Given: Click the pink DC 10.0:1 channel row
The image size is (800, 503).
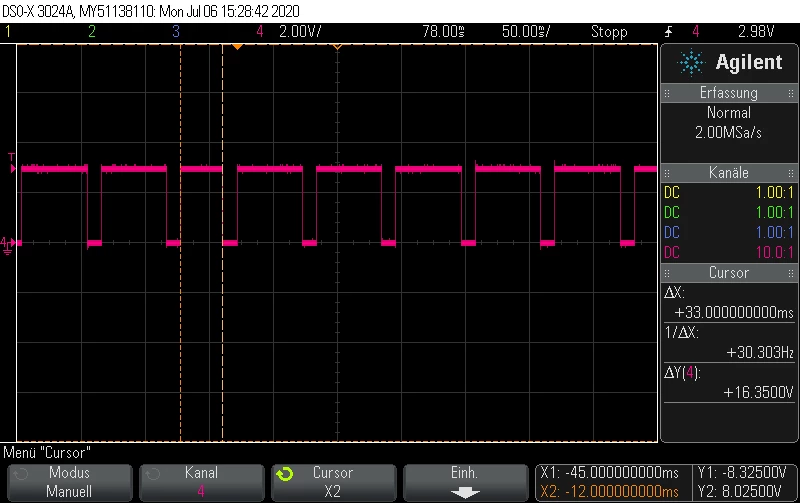Looking at the screenshot, I should click(729, 252).
